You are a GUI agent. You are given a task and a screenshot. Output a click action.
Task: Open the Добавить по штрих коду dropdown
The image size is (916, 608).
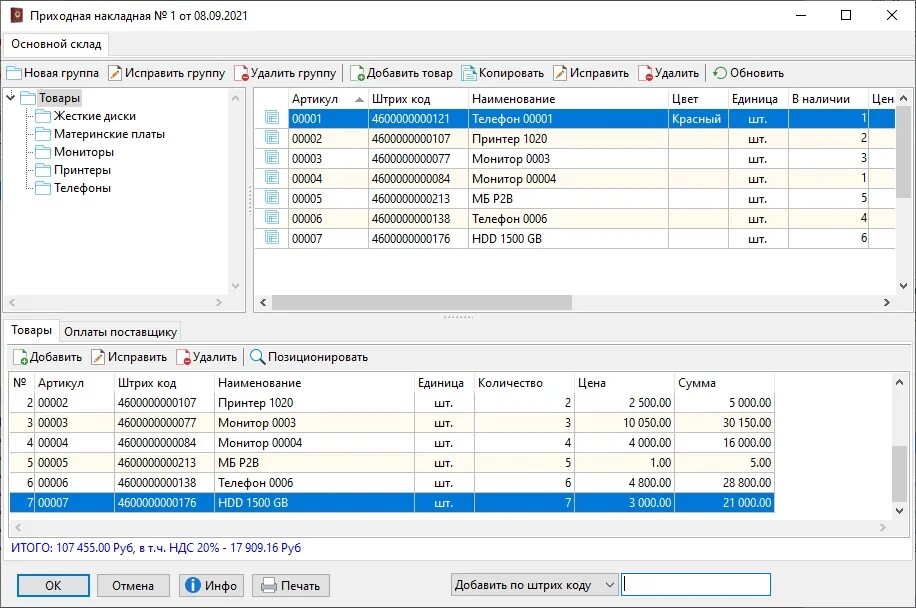[609, 585]
